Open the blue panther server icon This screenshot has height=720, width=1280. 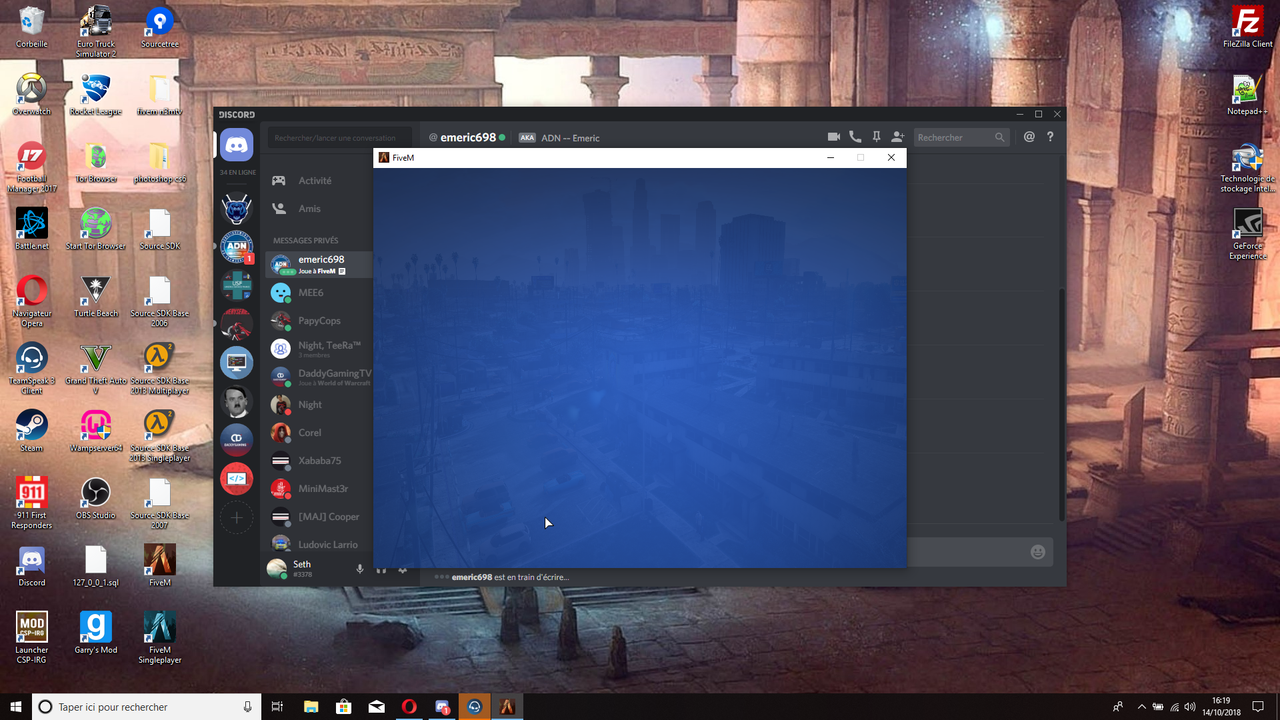pyautogui.click(x=237, y=208)
